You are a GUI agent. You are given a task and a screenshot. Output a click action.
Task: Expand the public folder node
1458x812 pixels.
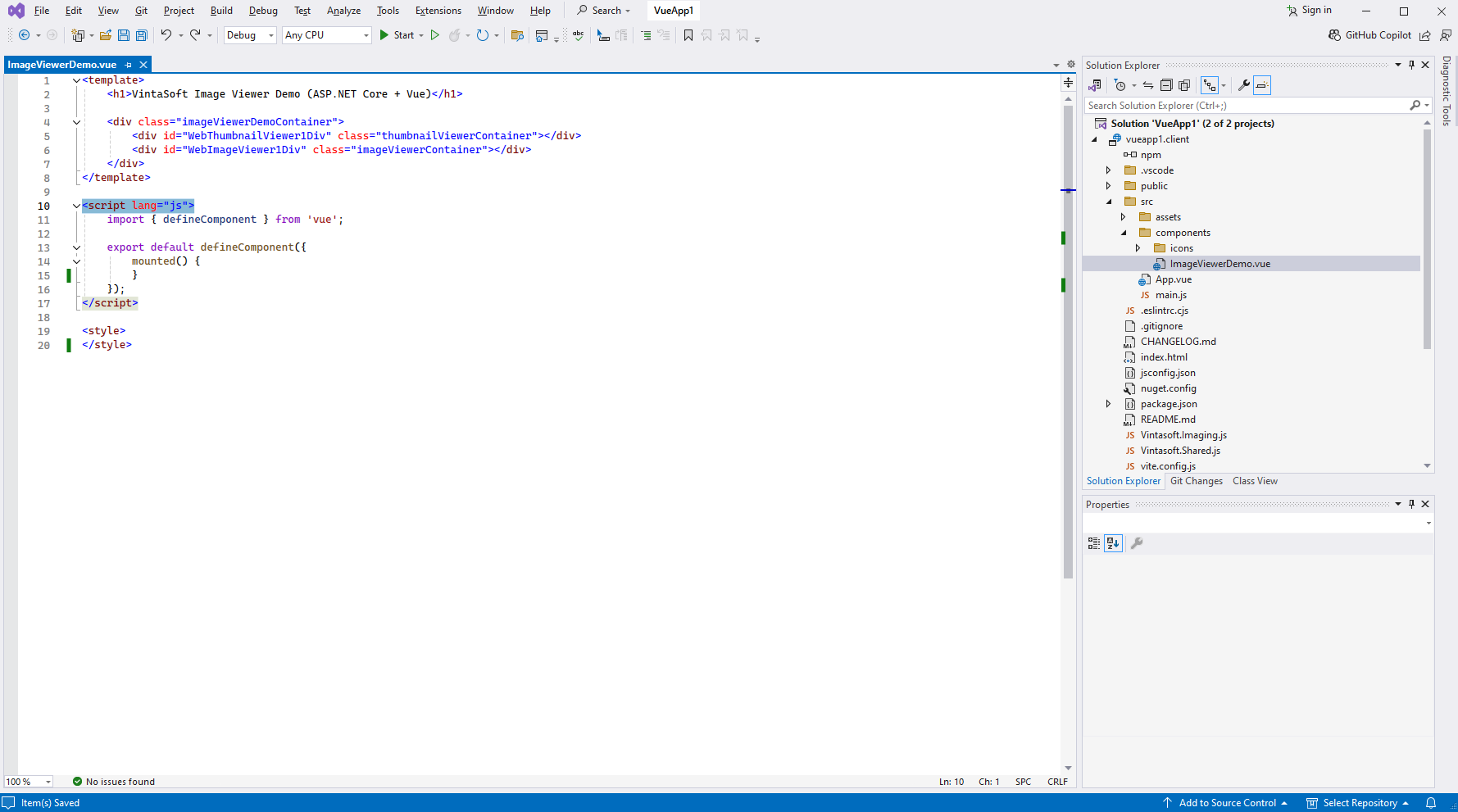[1109, 186]
